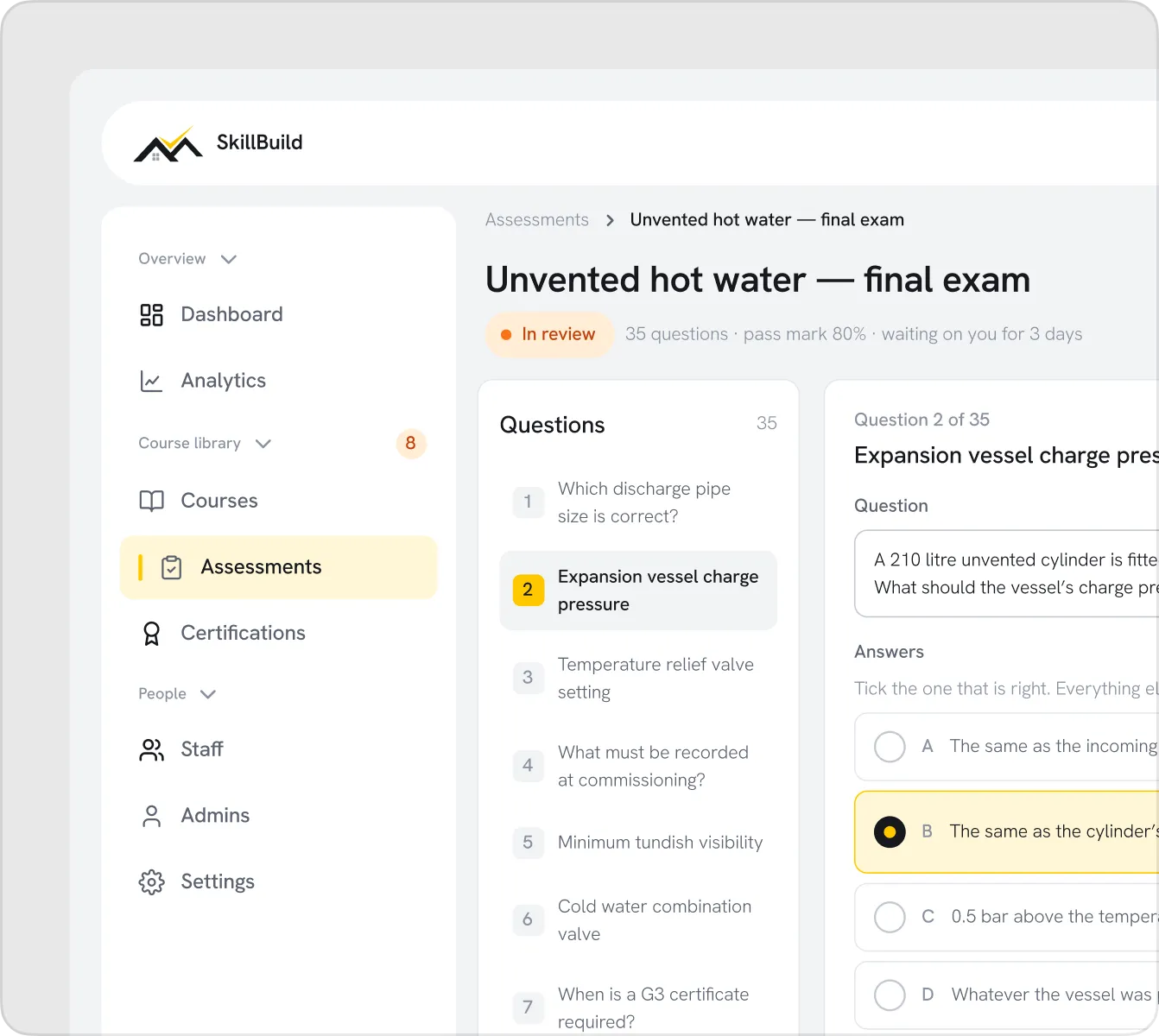Open Assessments in the sidebar
1159x1036 pixels.
click(278, 567)
